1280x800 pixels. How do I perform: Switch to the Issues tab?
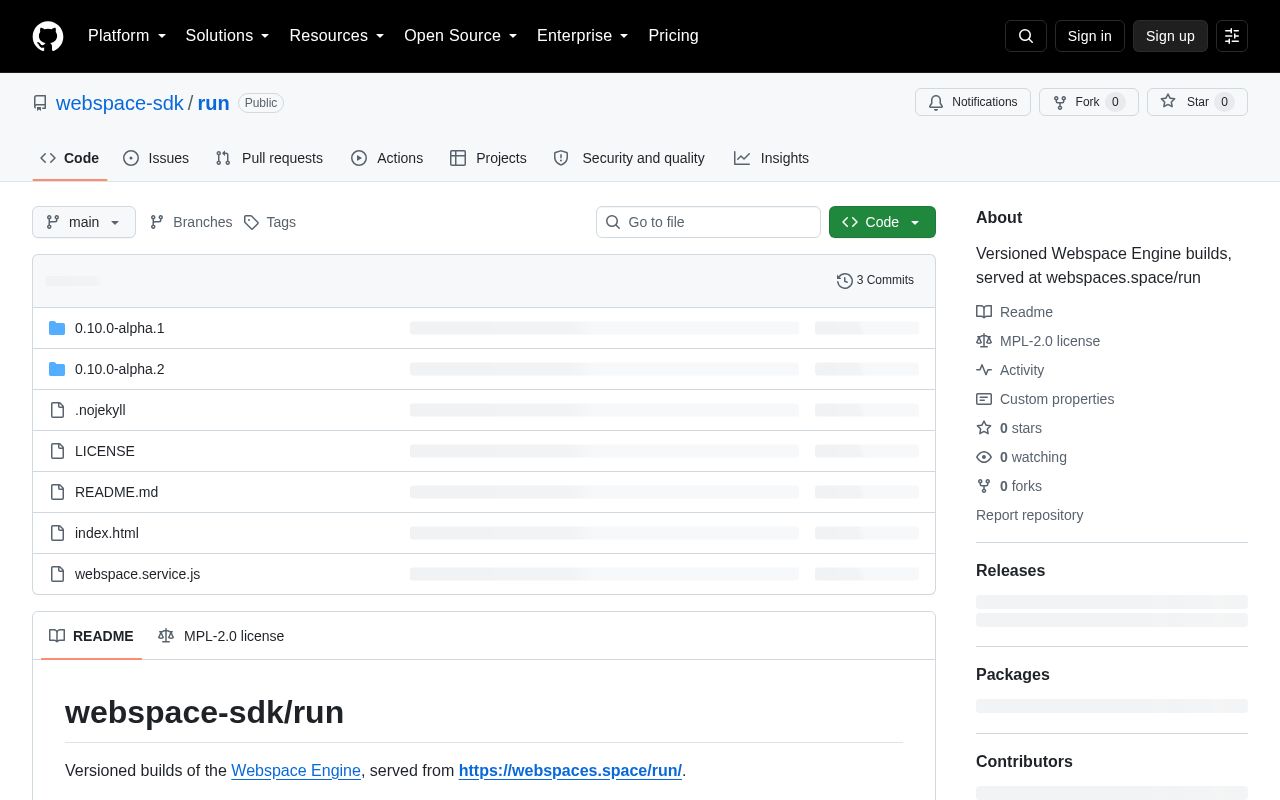coord(156,158)
